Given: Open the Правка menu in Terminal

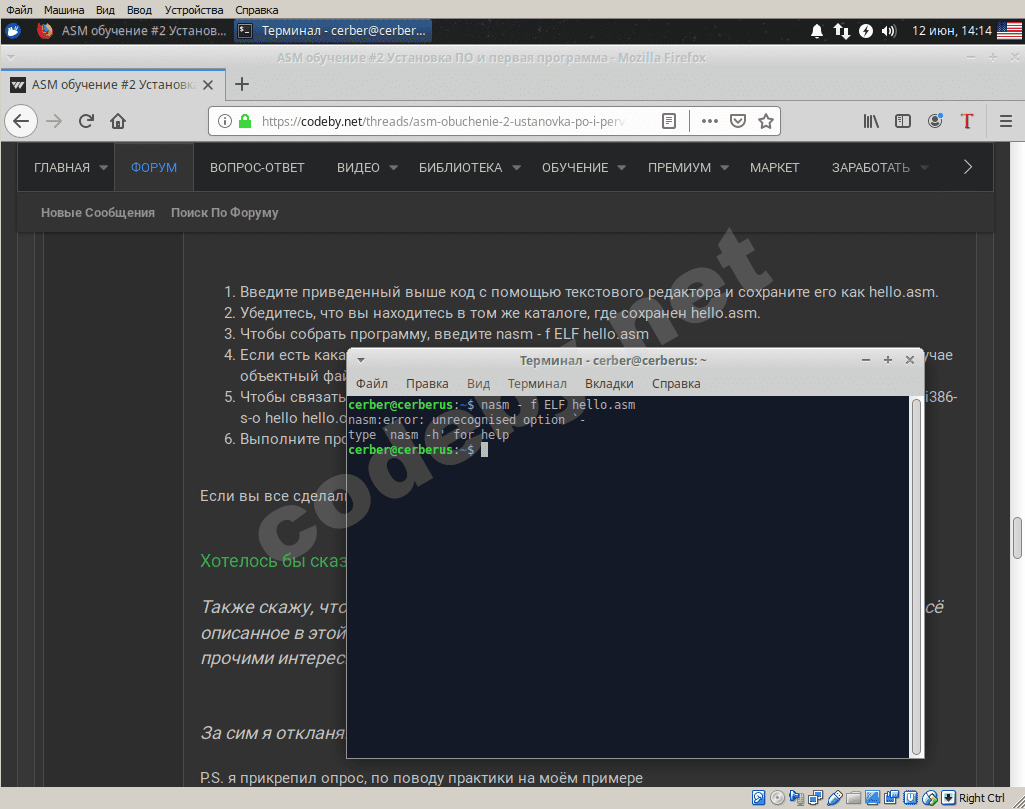Looking at the screenshot, I should 427,384.
